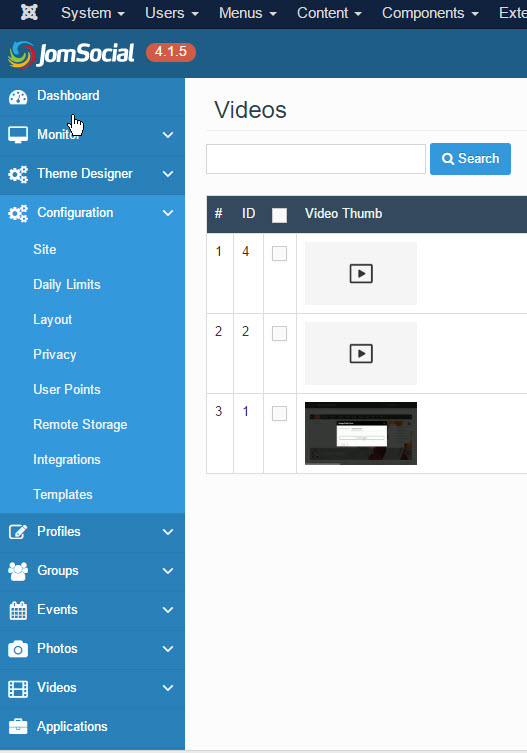The height and width of the screenshot is (753, 527).
Task: Click the Groups people icon
Action: (18, 571)
